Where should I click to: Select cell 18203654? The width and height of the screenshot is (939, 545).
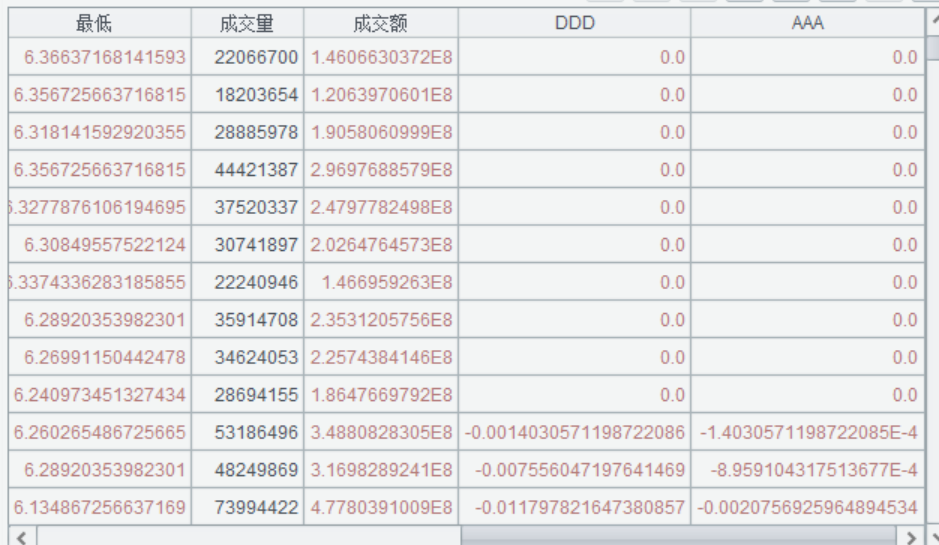(247, 95)
